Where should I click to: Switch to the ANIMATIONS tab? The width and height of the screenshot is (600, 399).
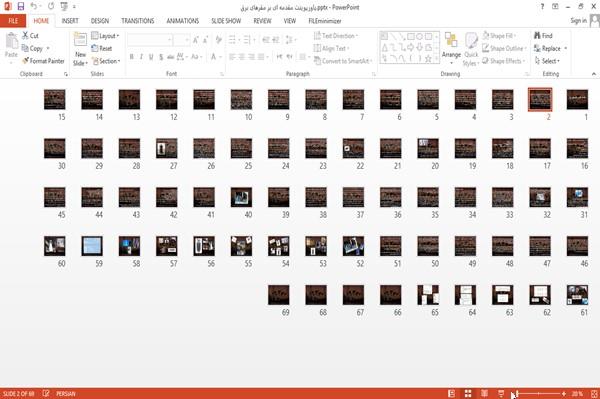(x=183, y=21)
